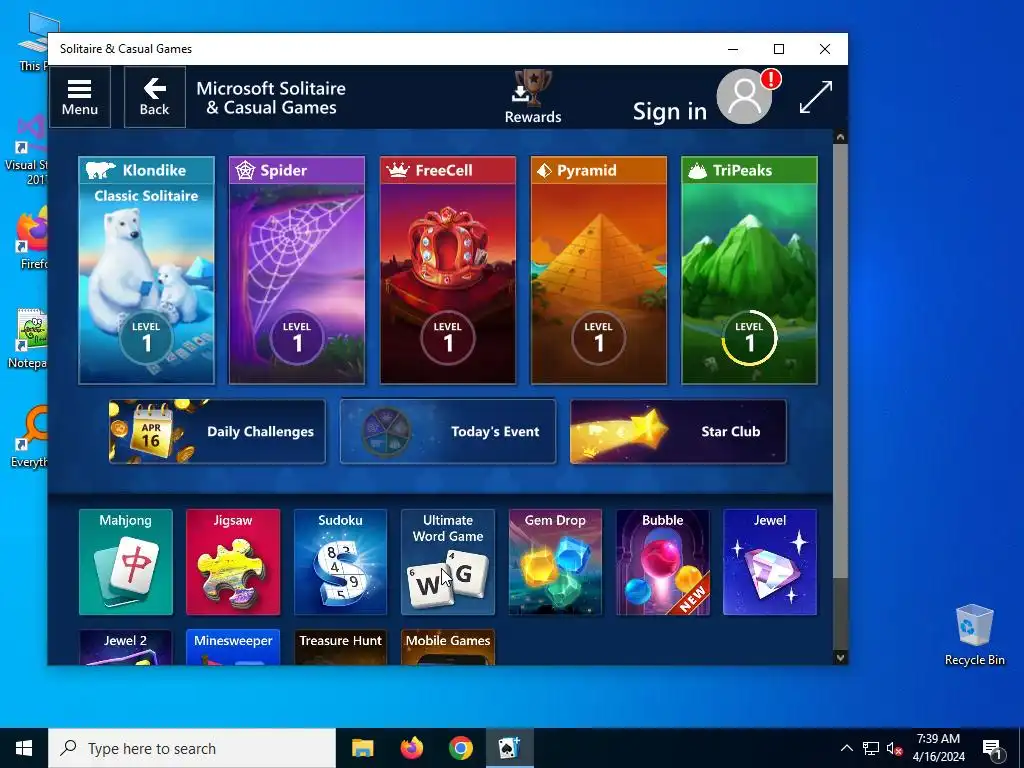This screenshot has height=768, width=1024.
Task: Play the Gem Drop tile
Action: click(555, 562)
